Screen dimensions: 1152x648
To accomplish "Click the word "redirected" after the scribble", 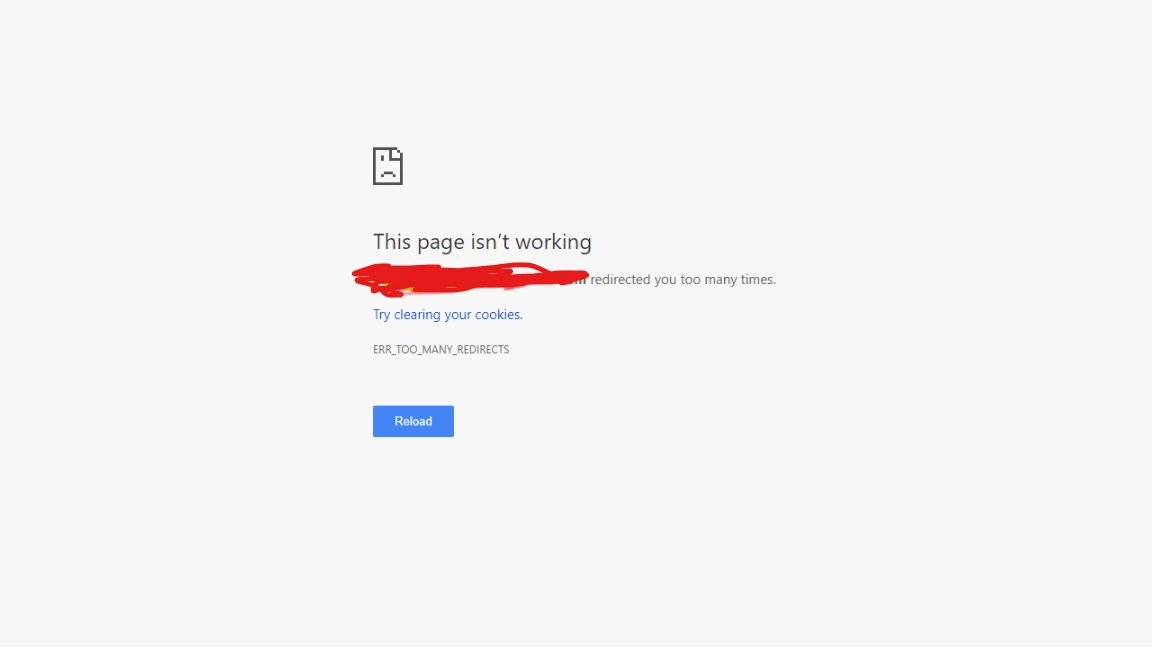I will (620, 279).
